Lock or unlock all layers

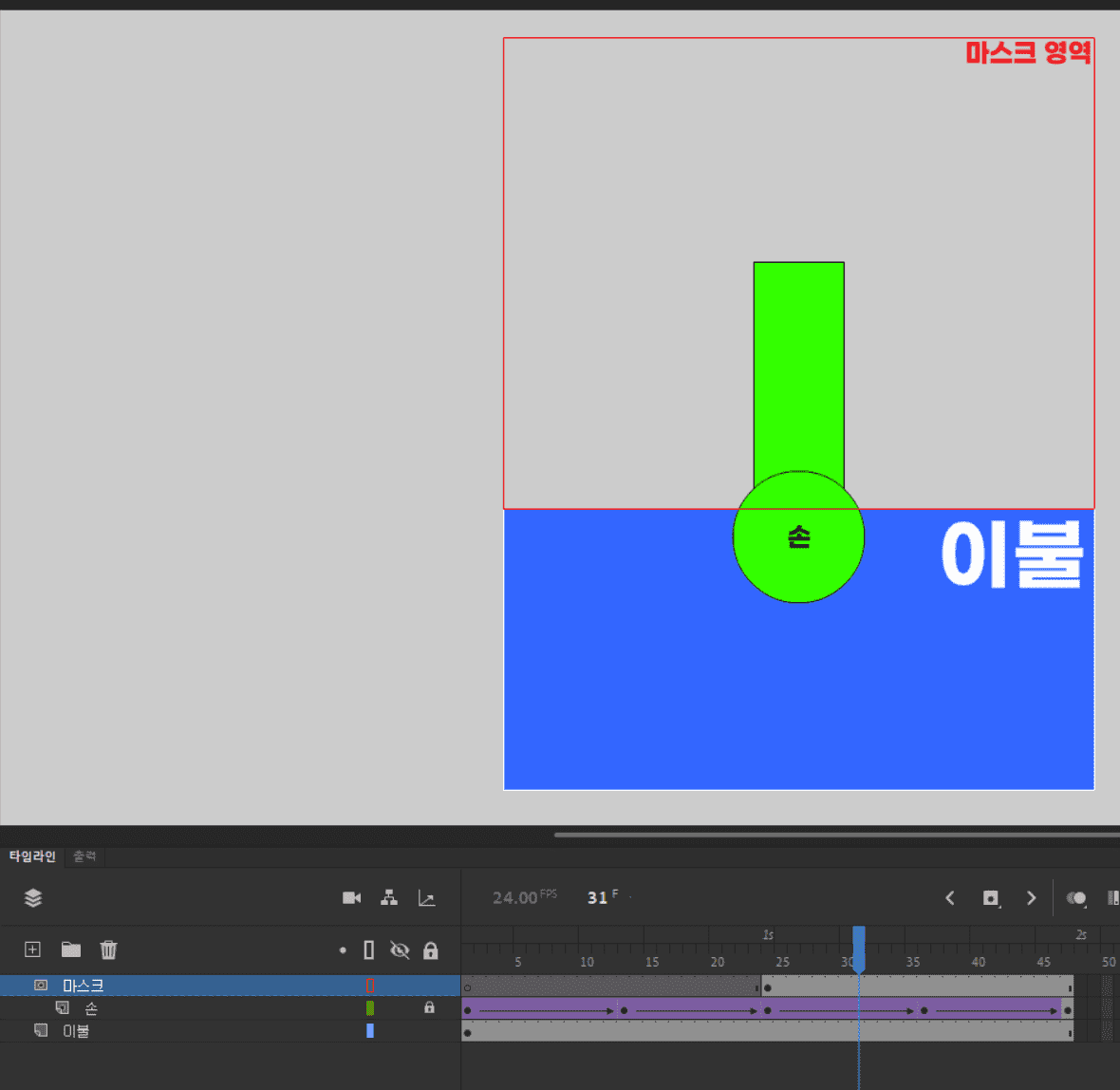point(431,949)
